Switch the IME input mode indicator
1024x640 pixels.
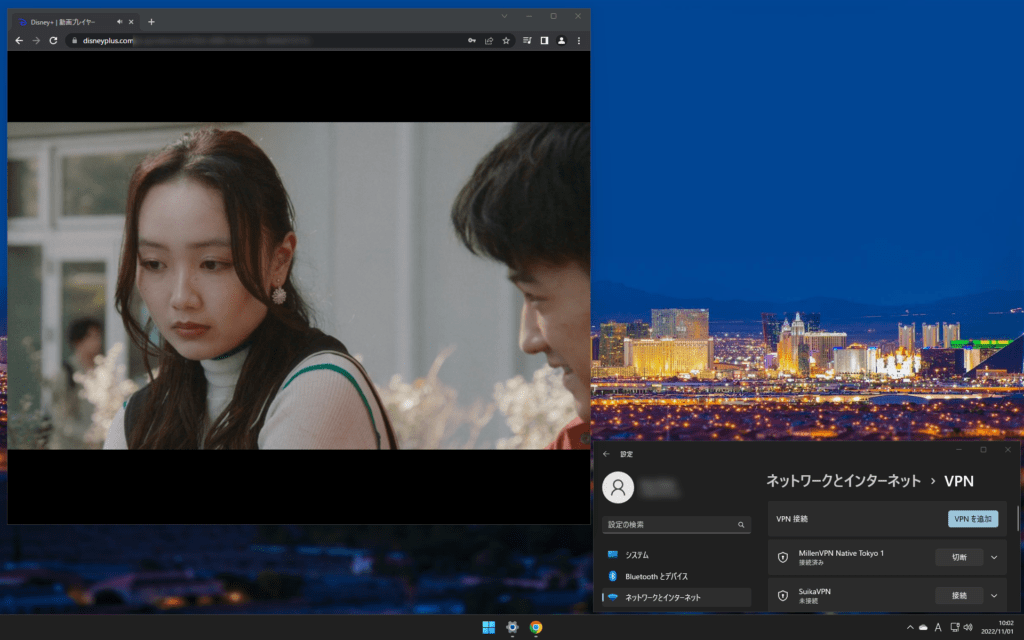pyautogui.click(x=938, y=628)
